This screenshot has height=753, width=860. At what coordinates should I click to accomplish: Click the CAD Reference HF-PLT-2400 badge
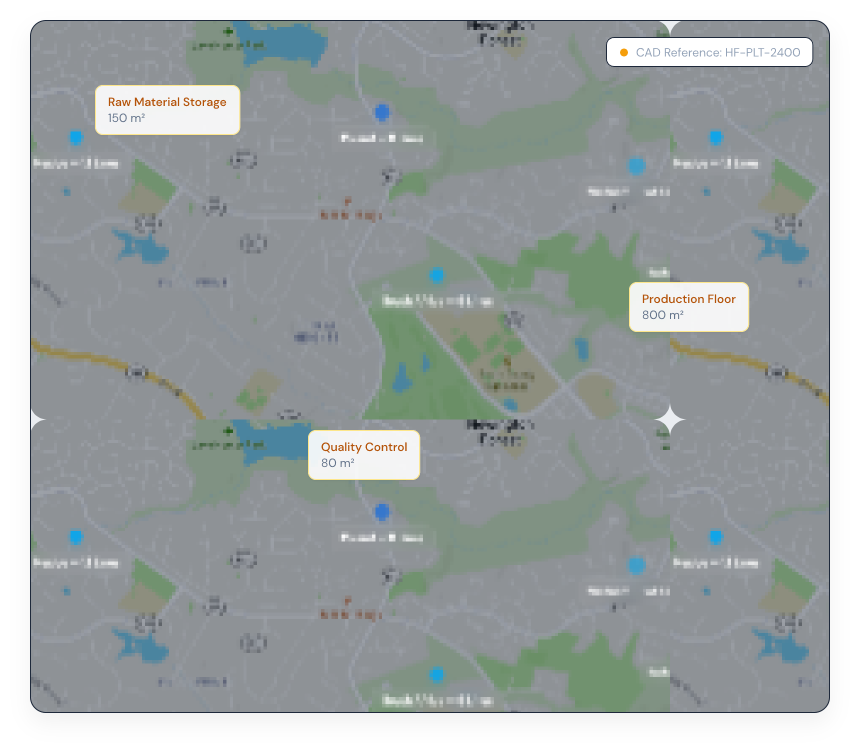pyautogui.click(x=709, y=52)
